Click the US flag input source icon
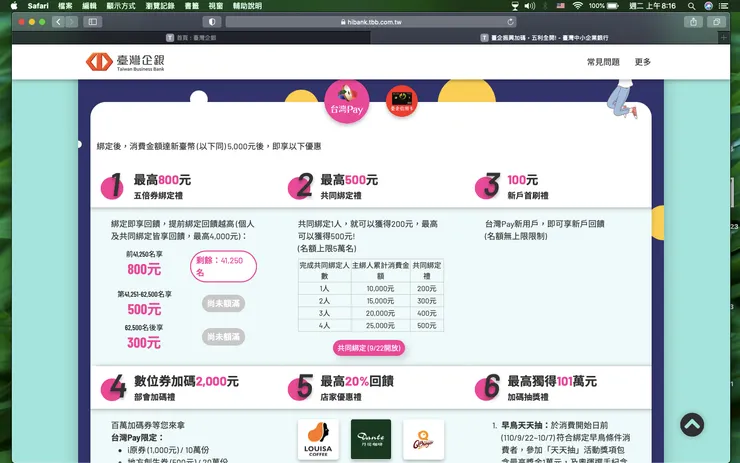This screenshot has width=740, height=463. click(561, 6)
